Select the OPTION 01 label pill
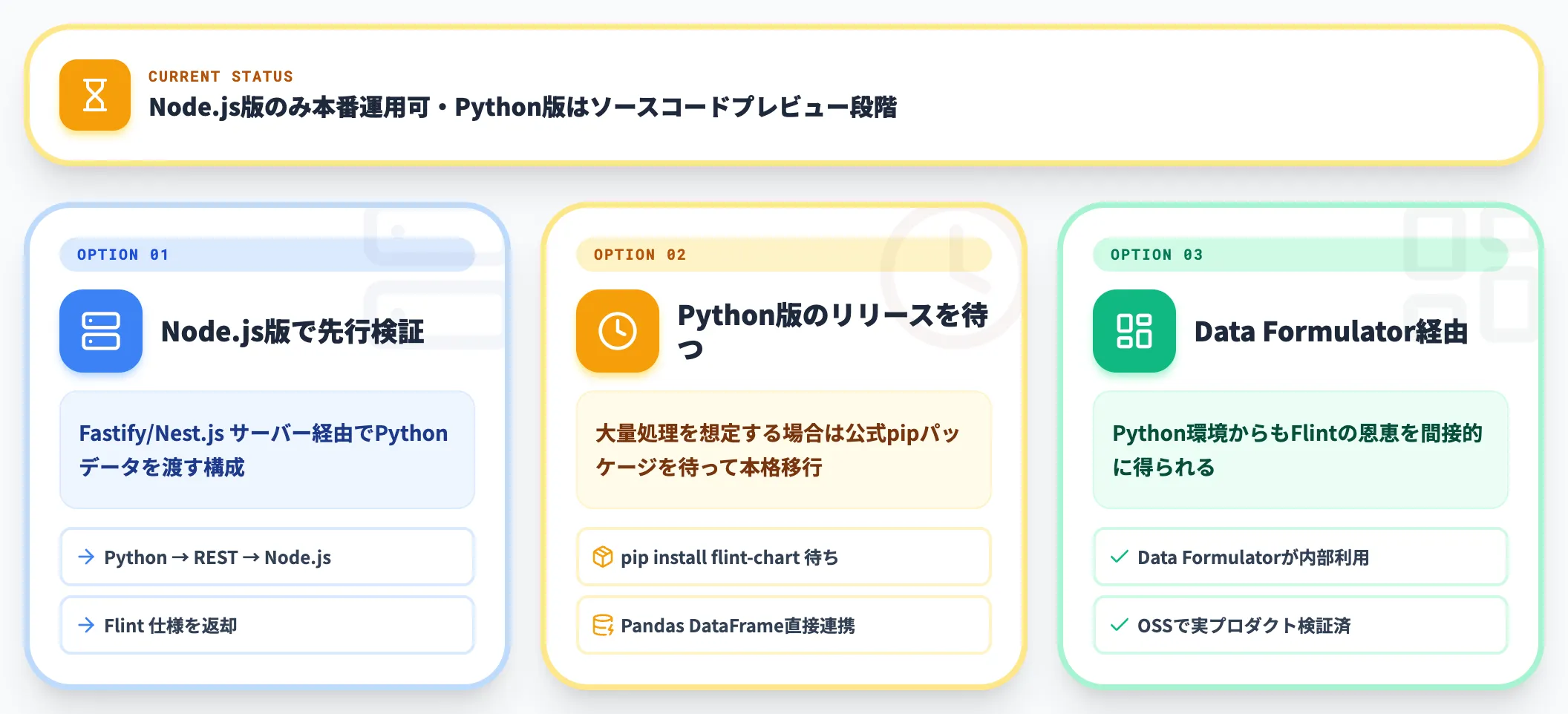Viewport: 1568px width, 714px height. point(267,255)
